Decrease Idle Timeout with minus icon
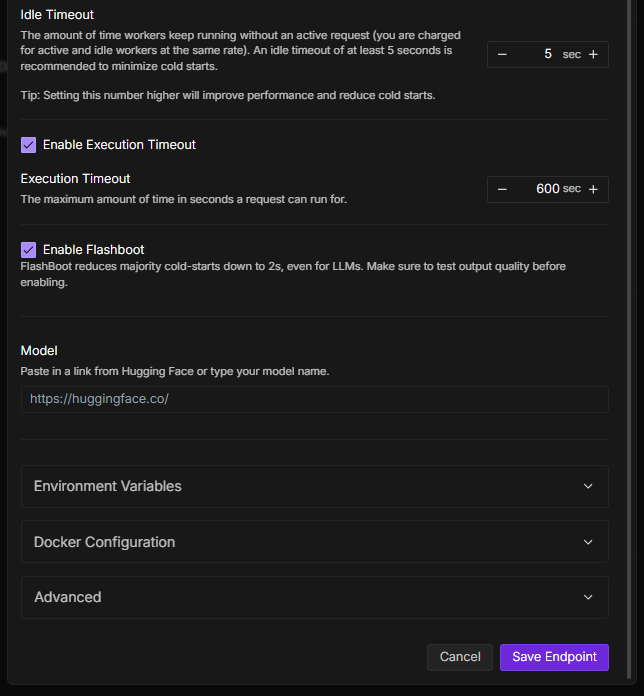 502,54
